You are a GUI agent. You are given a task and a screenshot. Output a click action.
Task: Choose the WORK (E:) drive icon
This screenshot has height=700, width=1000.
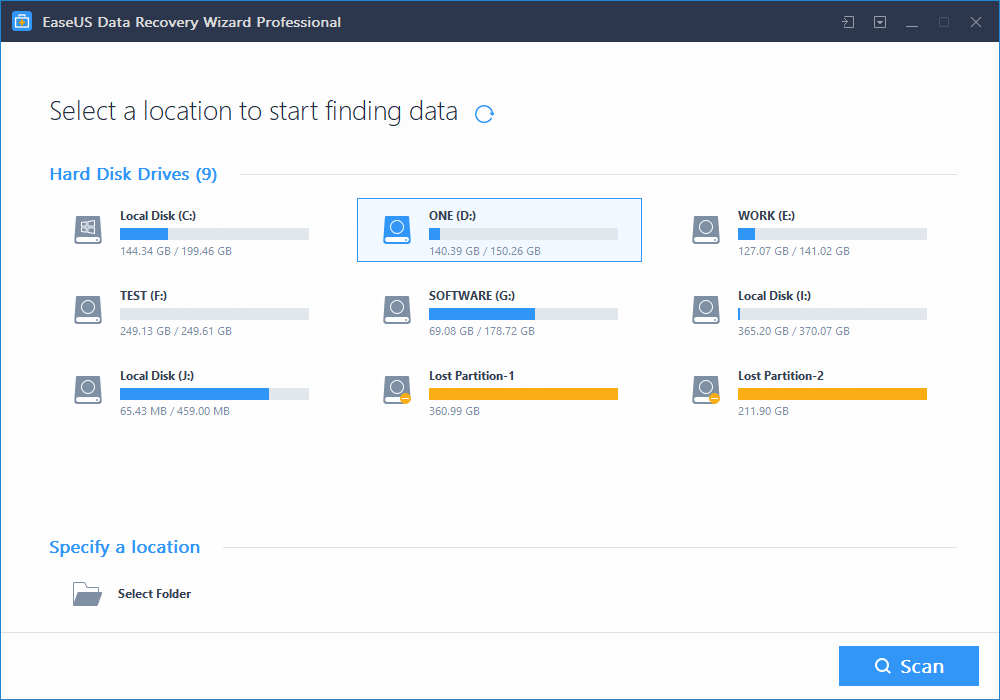706,230
